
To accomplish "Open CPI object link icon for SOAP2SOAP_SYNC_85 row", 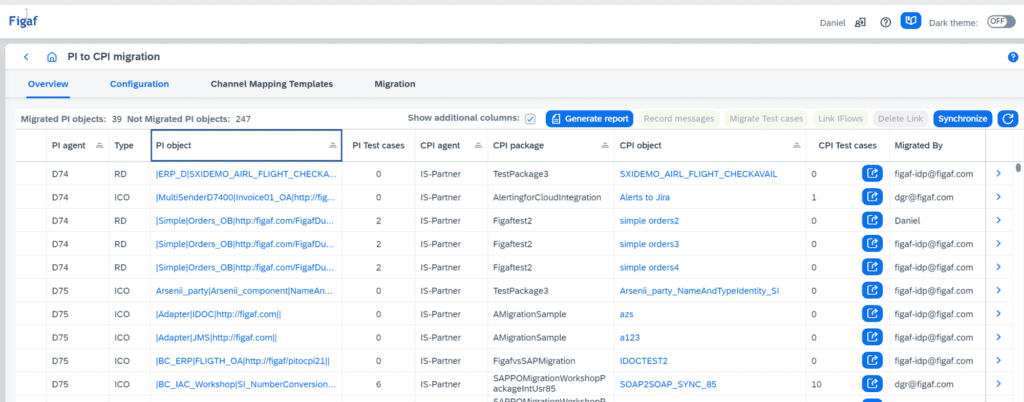I will pos(872,384).
